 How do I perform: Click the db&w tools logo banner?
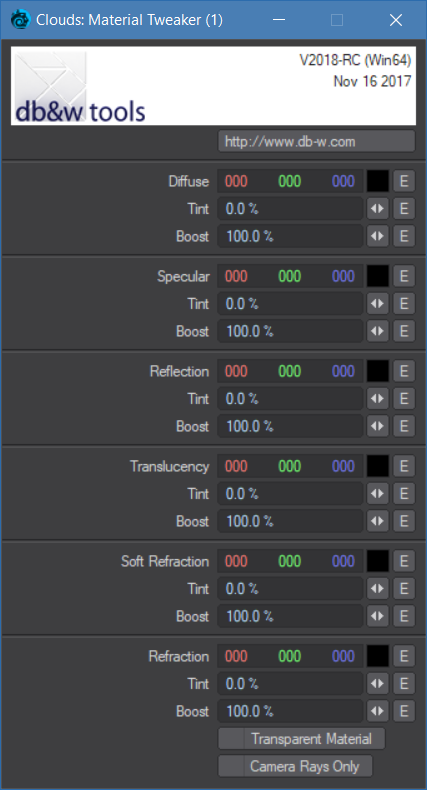click(214, 86)
